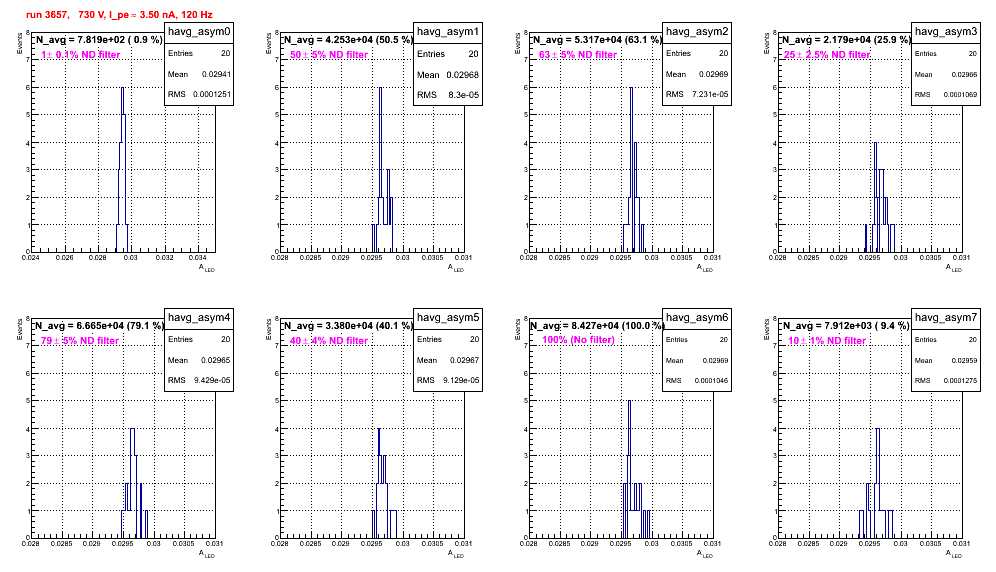
Task: Click RMS 8.3e-05 in havg_asym1 box
Action: click(448, 95)
